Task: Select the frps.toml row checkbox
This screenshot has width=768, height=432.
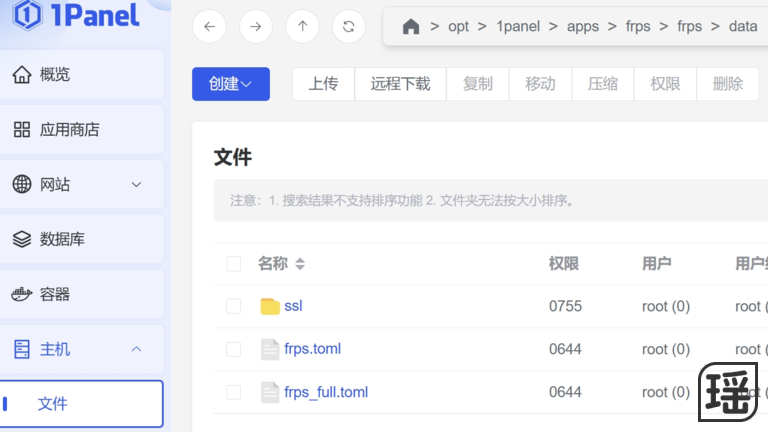Action: [233, 349]
